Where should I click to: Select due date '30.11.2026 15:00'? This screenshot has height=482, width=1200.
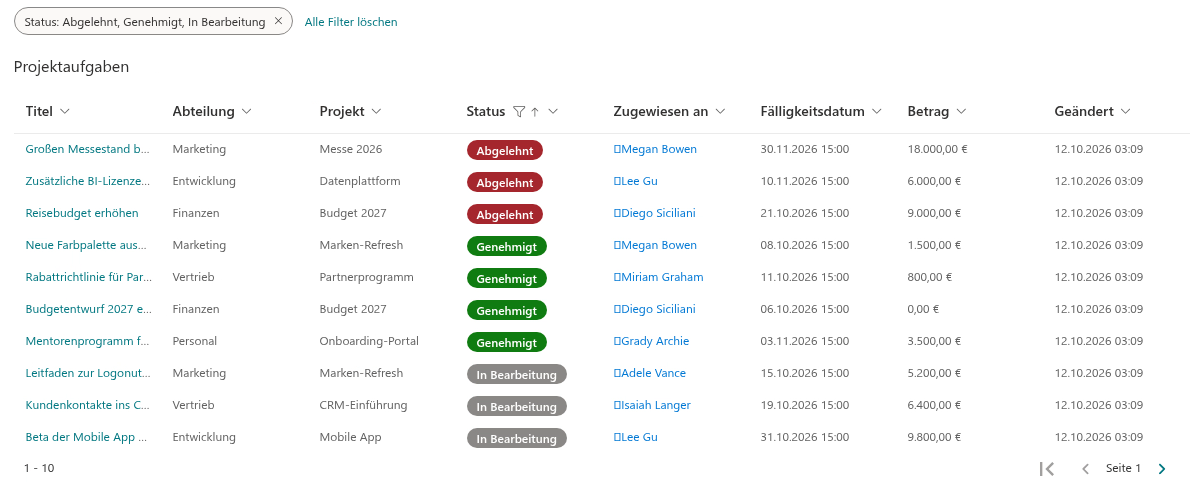[804, 149]
